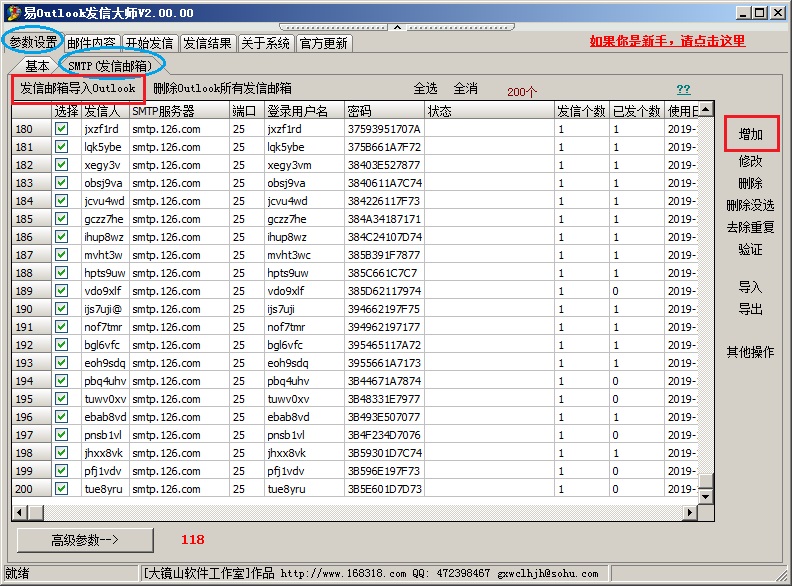Toggle the checkbox for row 190
The image size is (792, 586).
point(62,309)
